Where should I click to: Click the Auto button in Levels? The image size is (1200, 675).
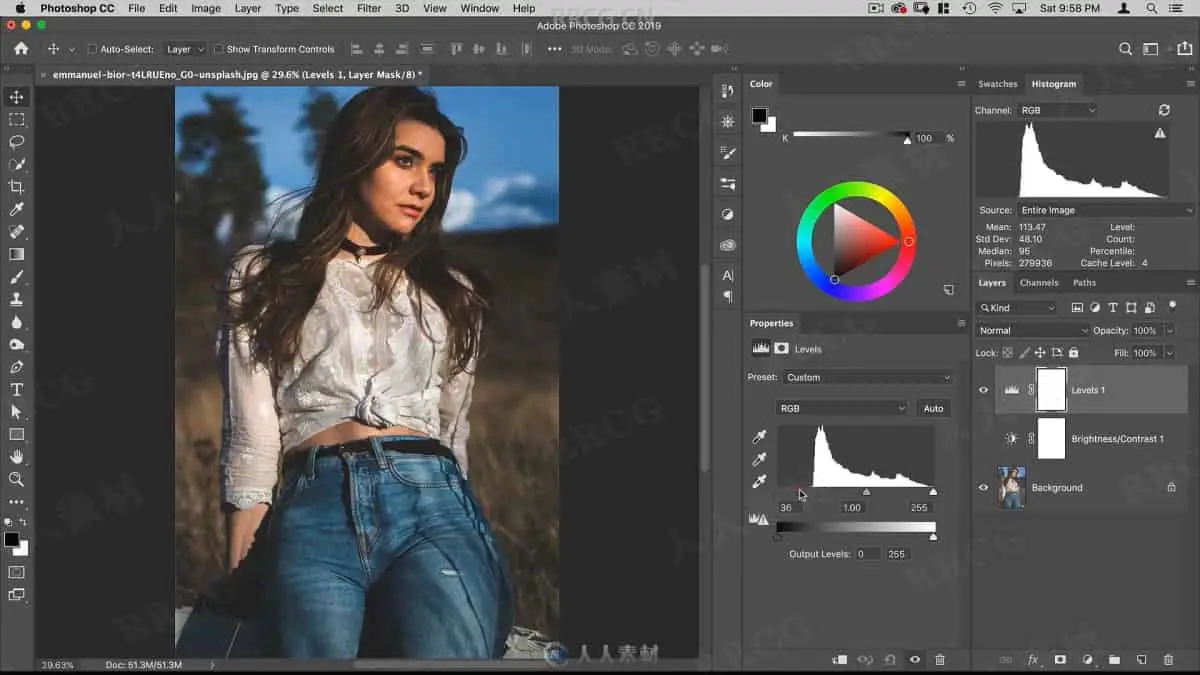point(933,408)
